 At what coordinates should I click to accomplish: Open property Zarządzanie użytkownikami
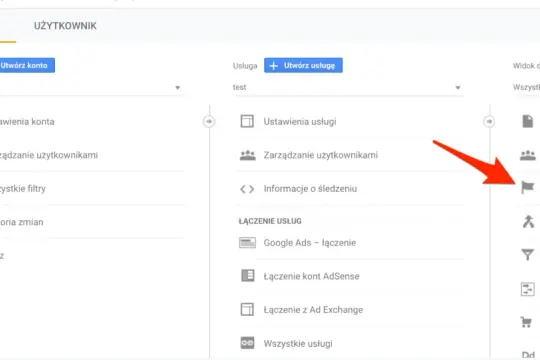[321, 155]
